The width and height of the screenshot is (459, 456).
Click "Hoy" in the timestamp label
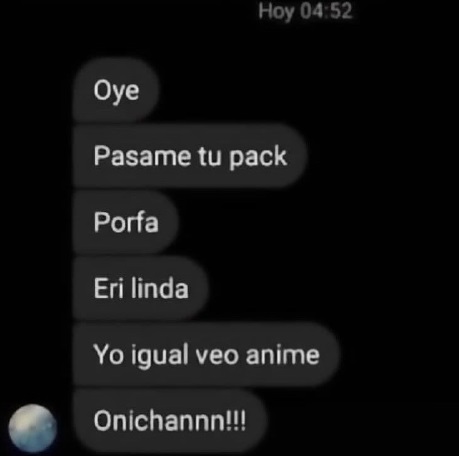276,12
